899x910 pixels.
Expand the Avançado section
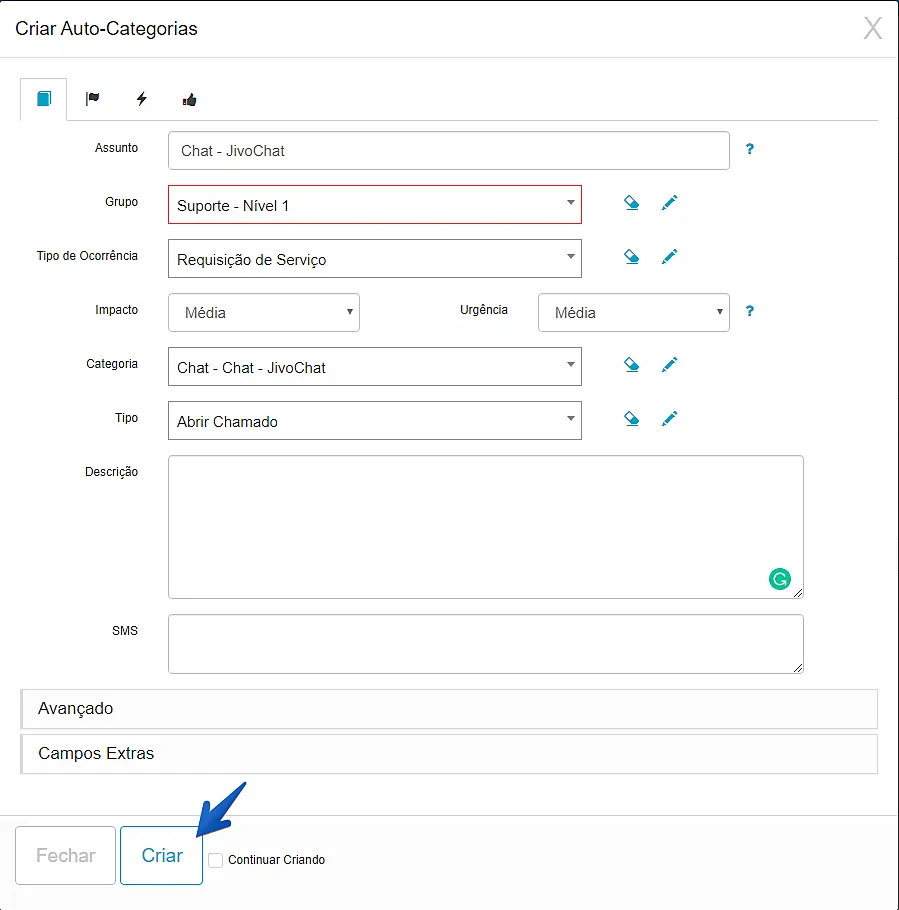449,708
